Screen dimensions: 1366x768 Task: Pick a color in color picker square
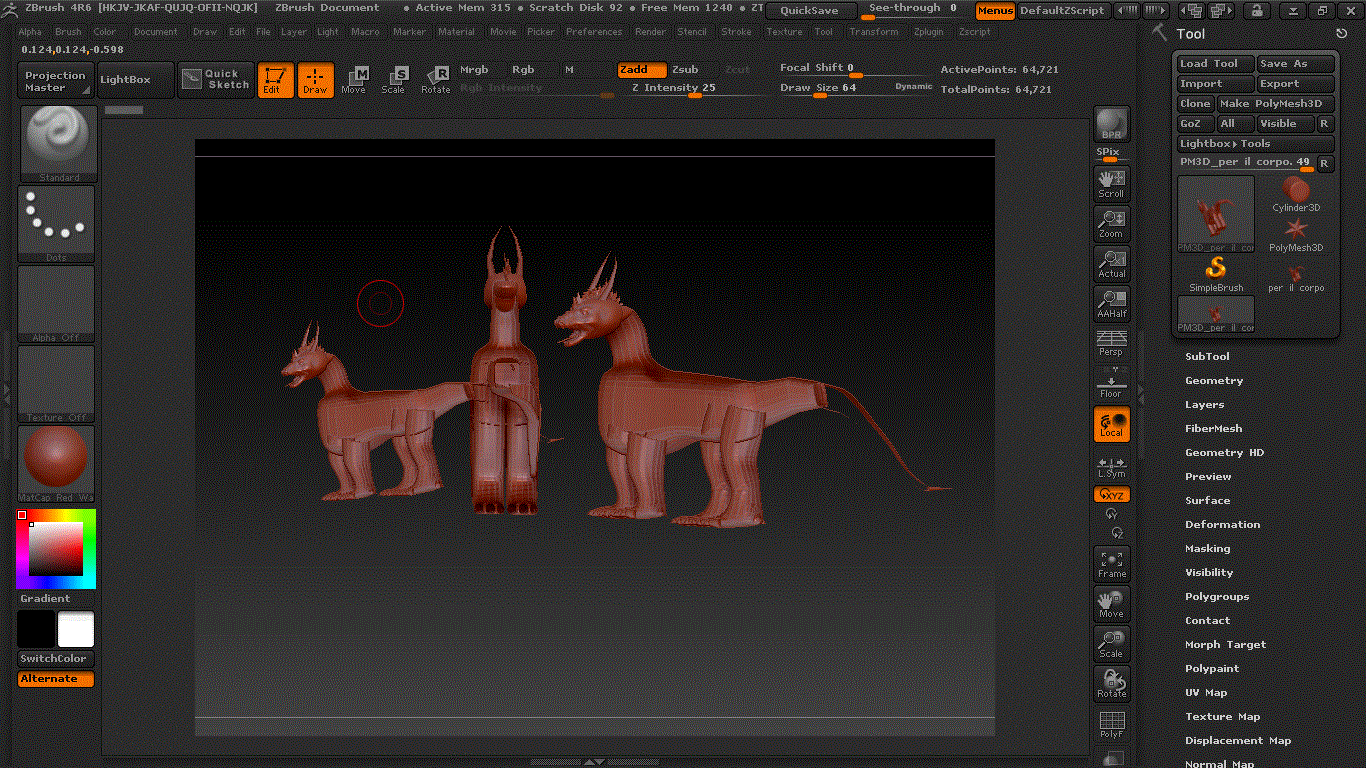click(x=56, y=549)
